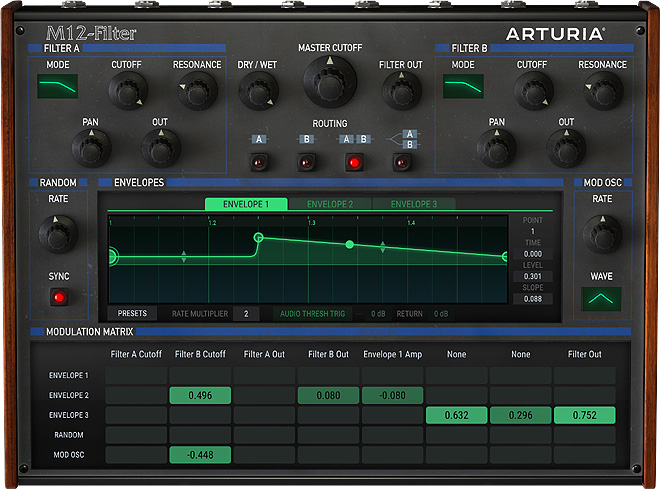
Task: Click the Envelope 3 Filter Out 0.752 amount
Action: tap(585, 415)
